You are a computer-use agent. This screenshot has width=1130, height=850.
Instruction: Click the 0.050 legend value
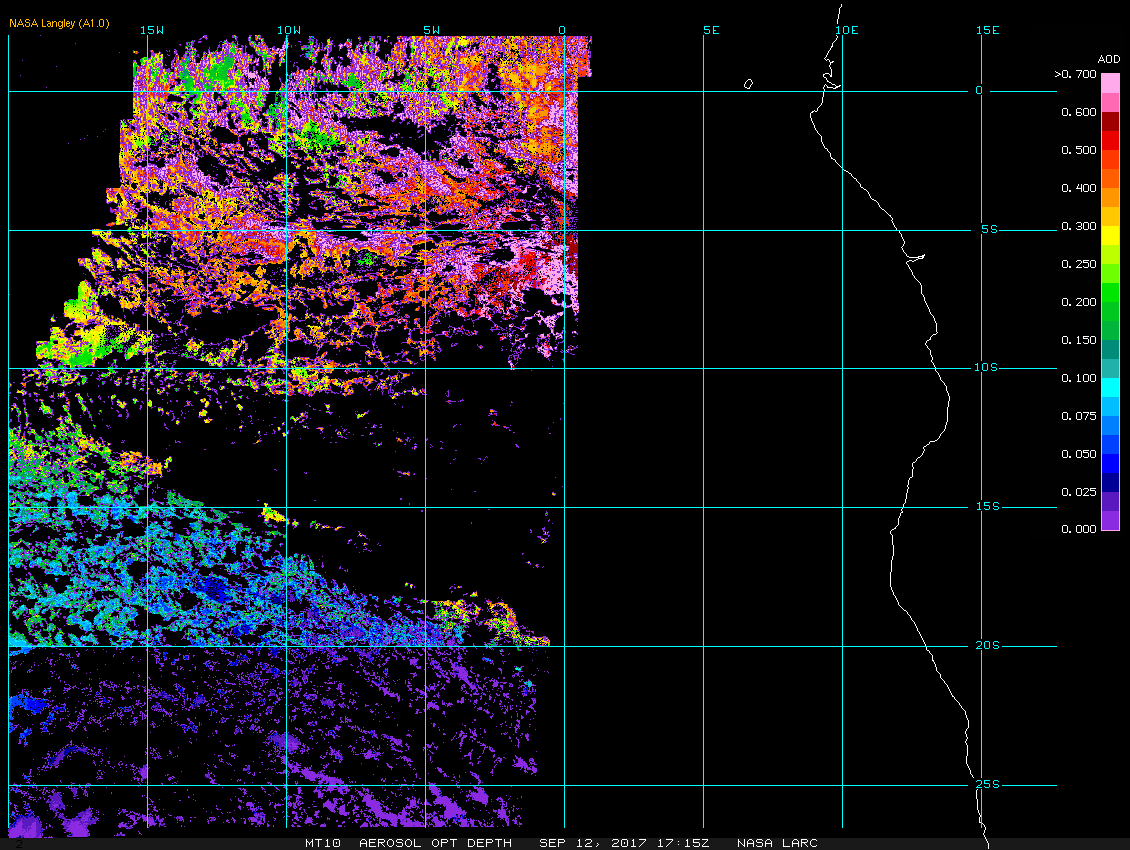(1079, 454)
